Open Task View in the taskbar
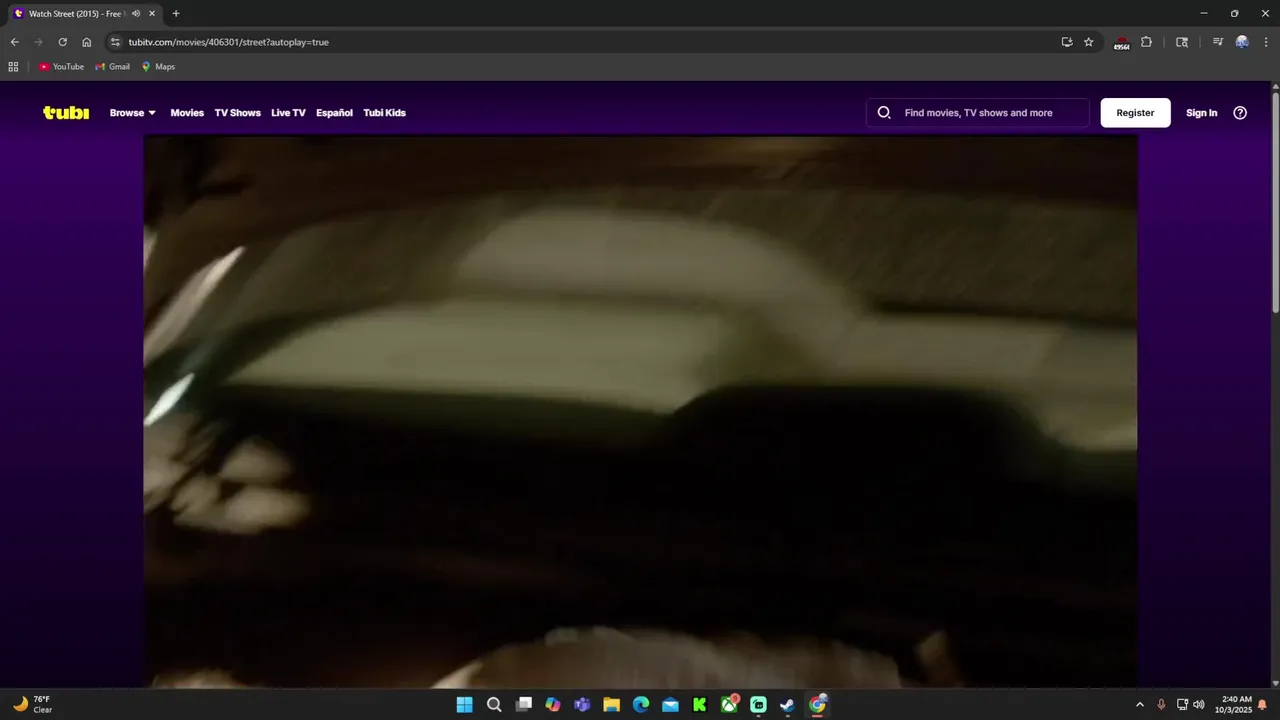 tap(523, 705)
